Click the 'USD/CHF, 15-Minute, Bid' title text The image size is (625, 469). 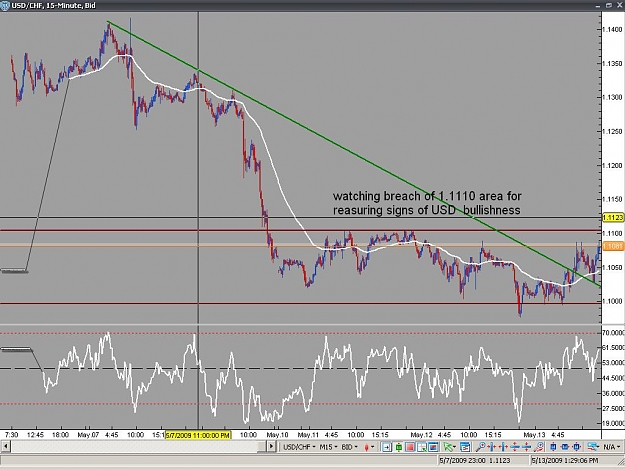pos(53,6)
